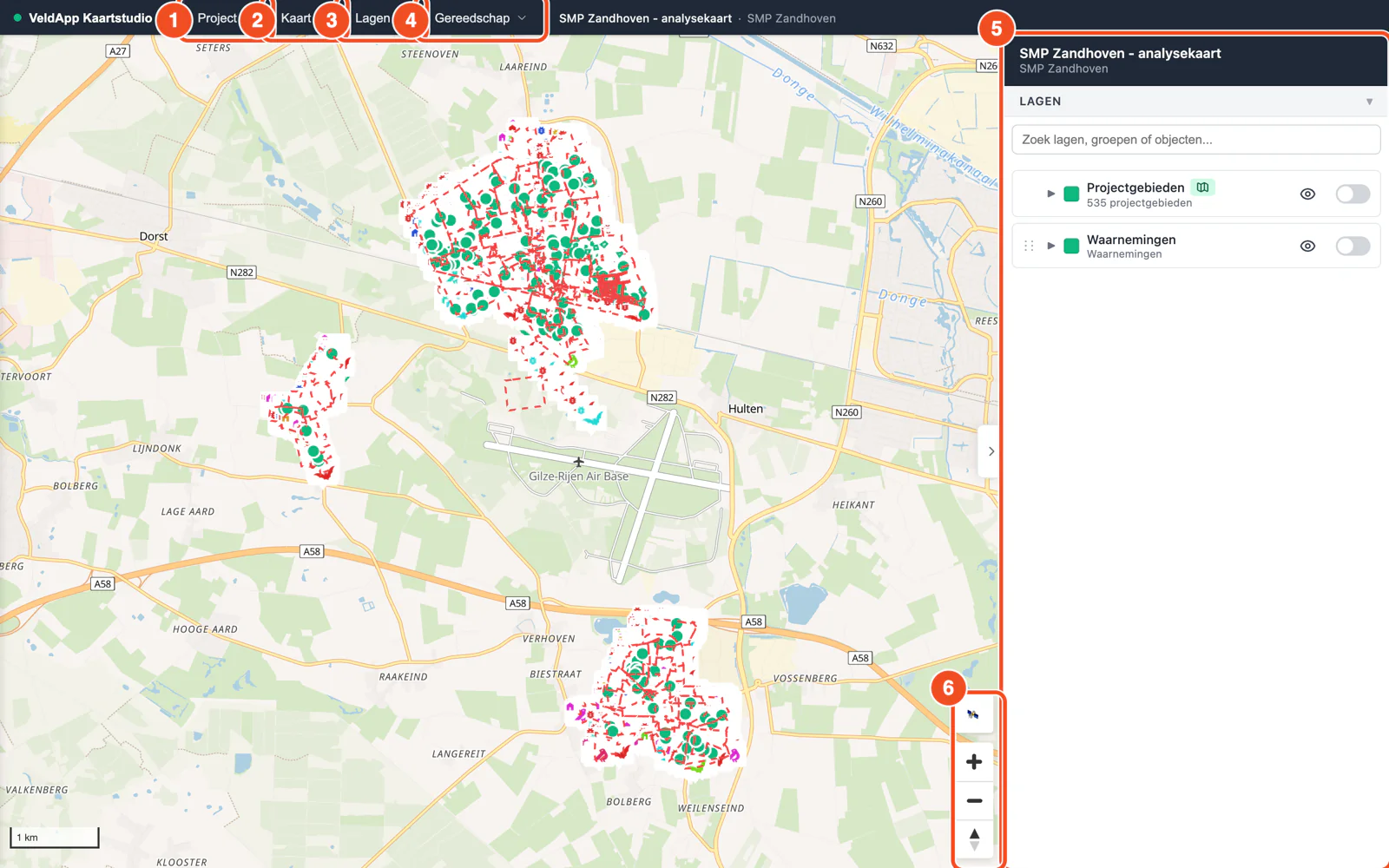Collapse the LAGEN section
Viewport: 1389px width, 868px height.
pos(1369,102)
